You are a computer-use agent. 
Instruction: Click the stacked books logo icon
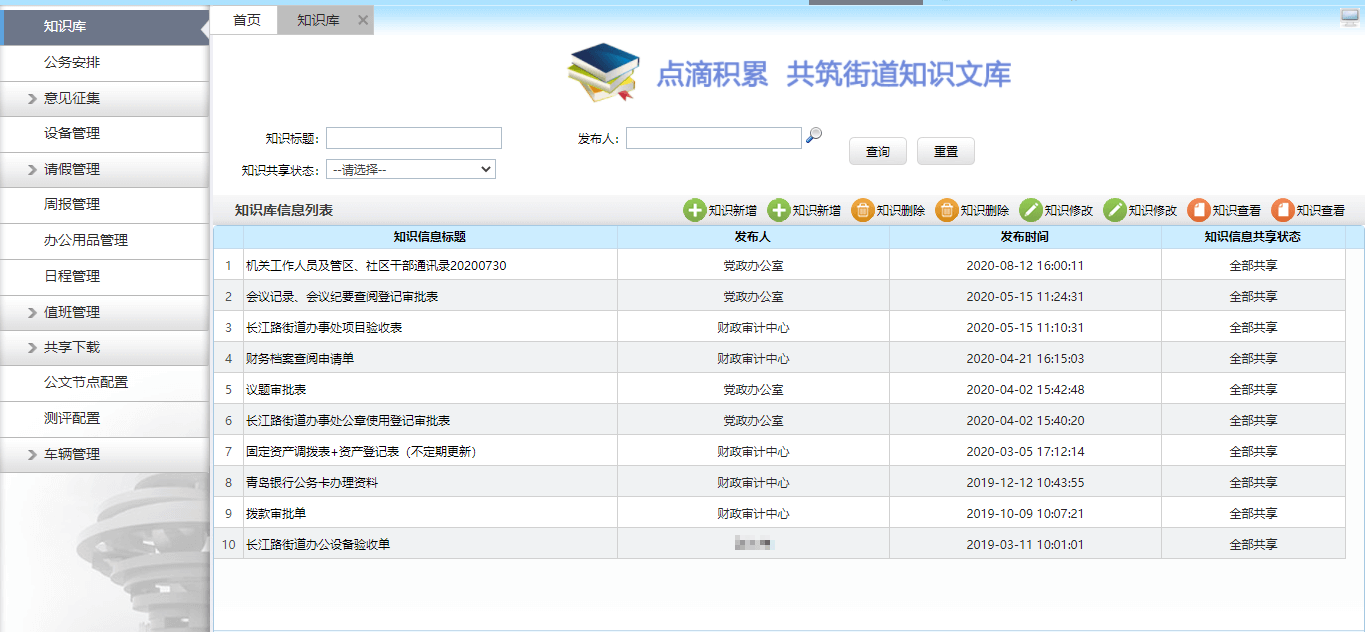tap(603, 73)
